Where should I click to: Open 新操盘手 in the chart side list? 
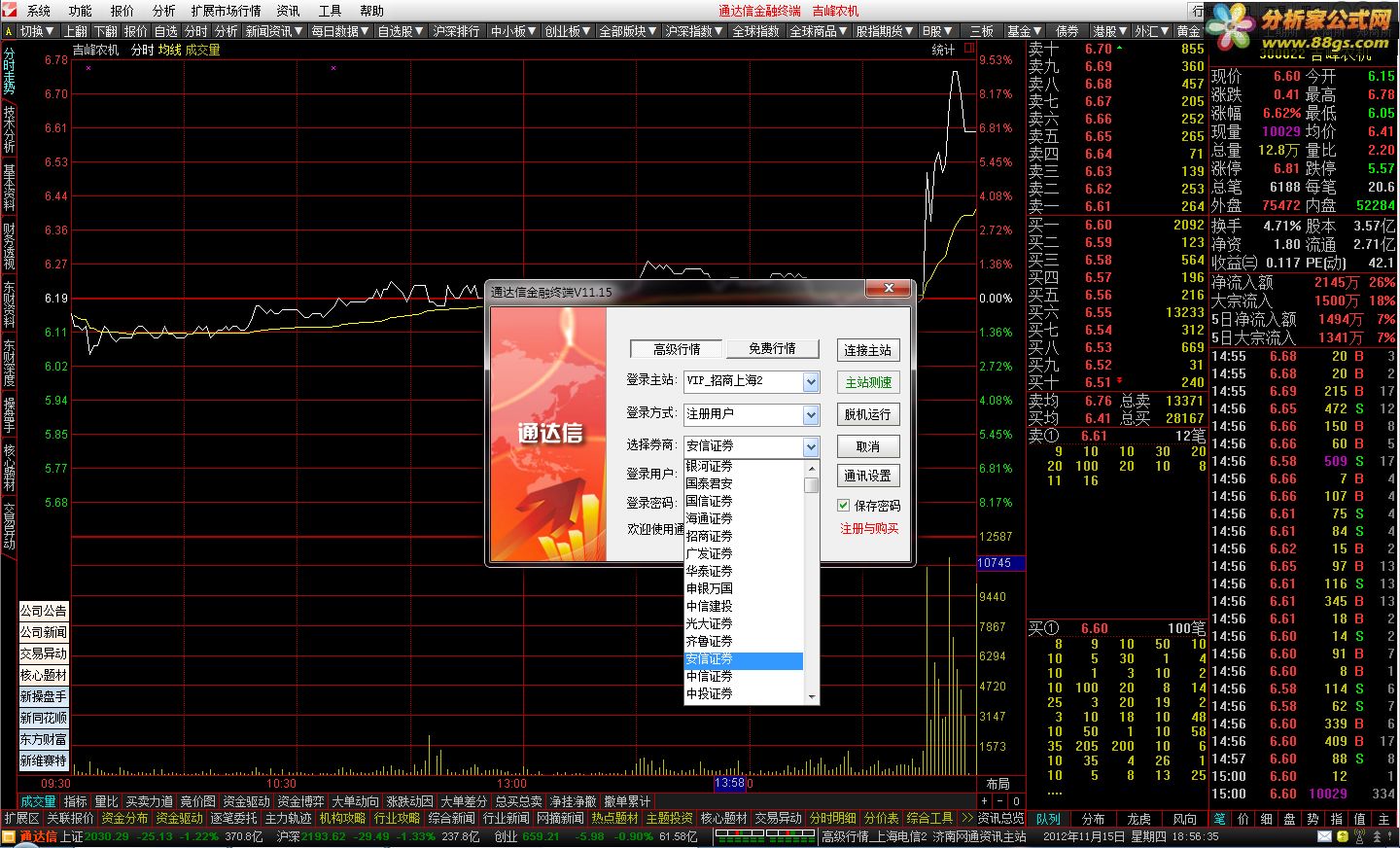(44, 696)
